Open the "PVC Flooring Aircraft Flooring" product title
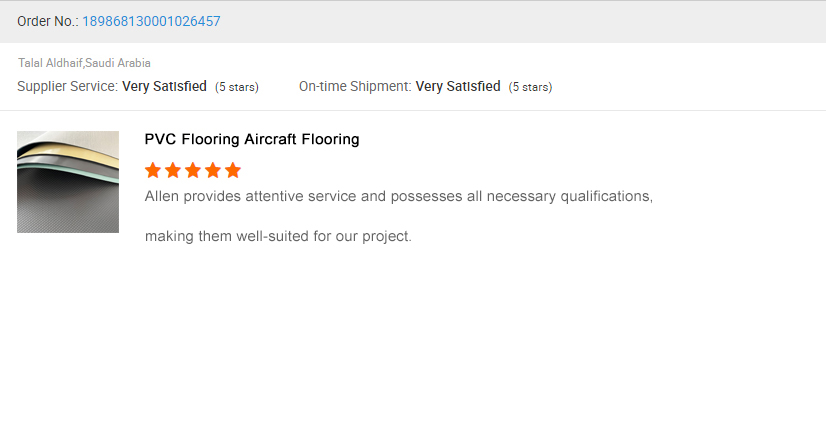This screenshot has height=424, width=826. [252, 140]
